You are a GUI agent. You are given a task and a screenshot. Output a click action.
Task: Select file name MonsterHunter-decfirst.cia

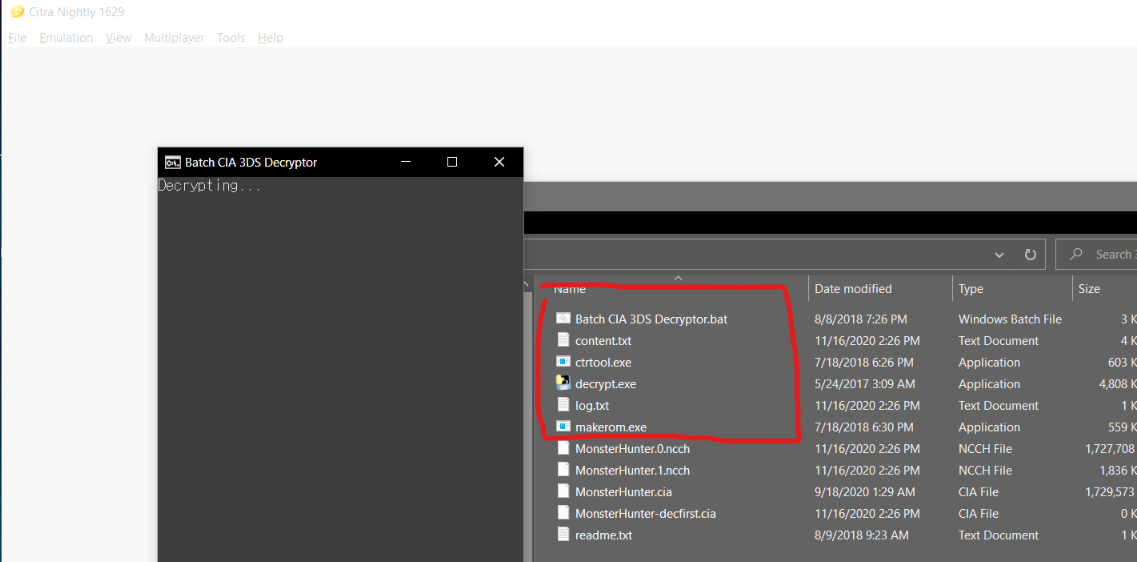(x=645, y=513)
